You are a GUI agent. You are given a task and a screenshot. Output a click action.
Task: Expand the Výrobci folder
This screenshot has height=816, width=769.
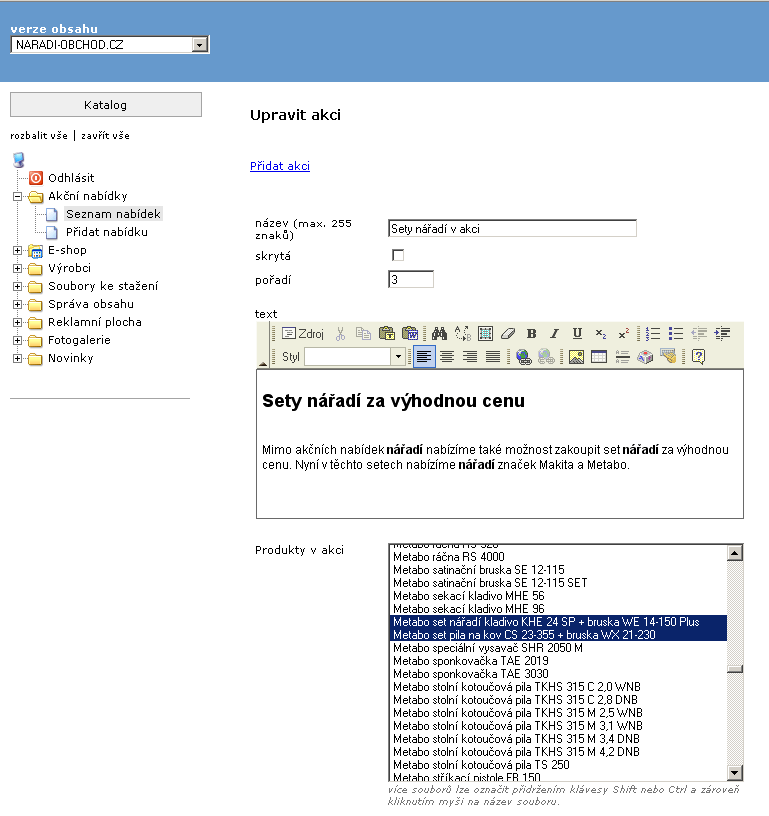pyautogui.click(x=18, y=269)
